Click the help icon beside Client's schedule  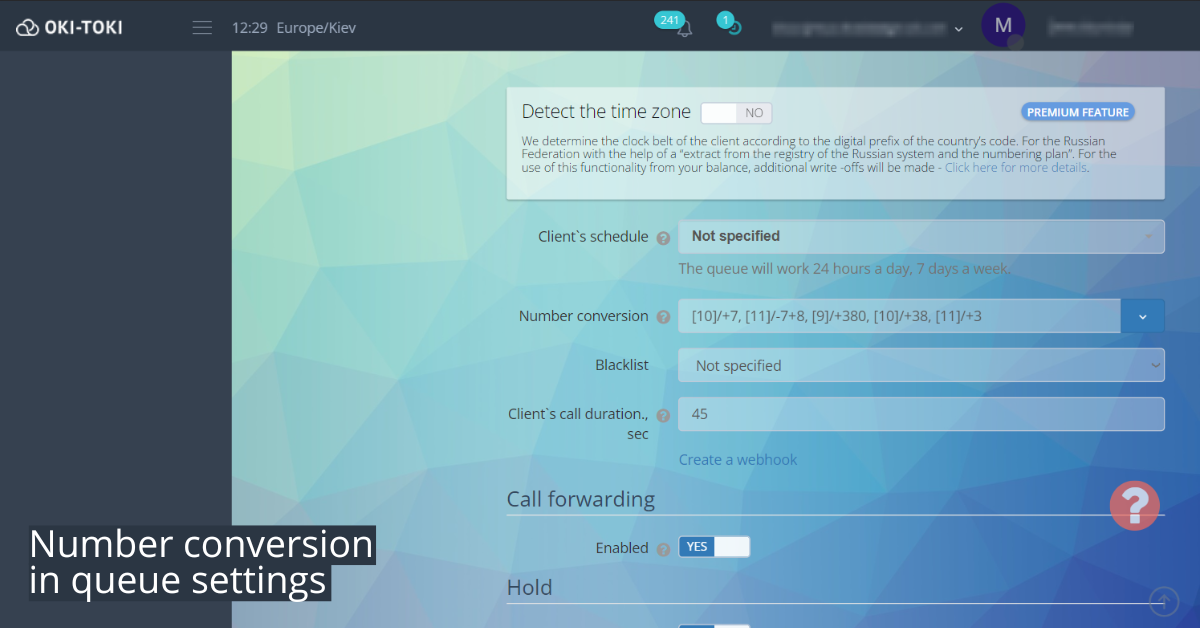click(x=664, y=238)
